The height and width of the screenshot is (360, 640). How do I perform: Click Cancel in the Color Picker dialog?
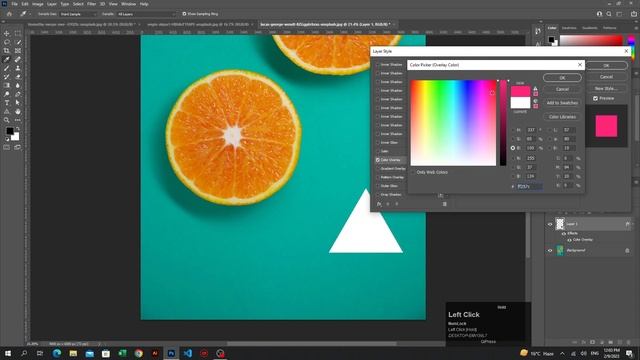click(562, 89)
